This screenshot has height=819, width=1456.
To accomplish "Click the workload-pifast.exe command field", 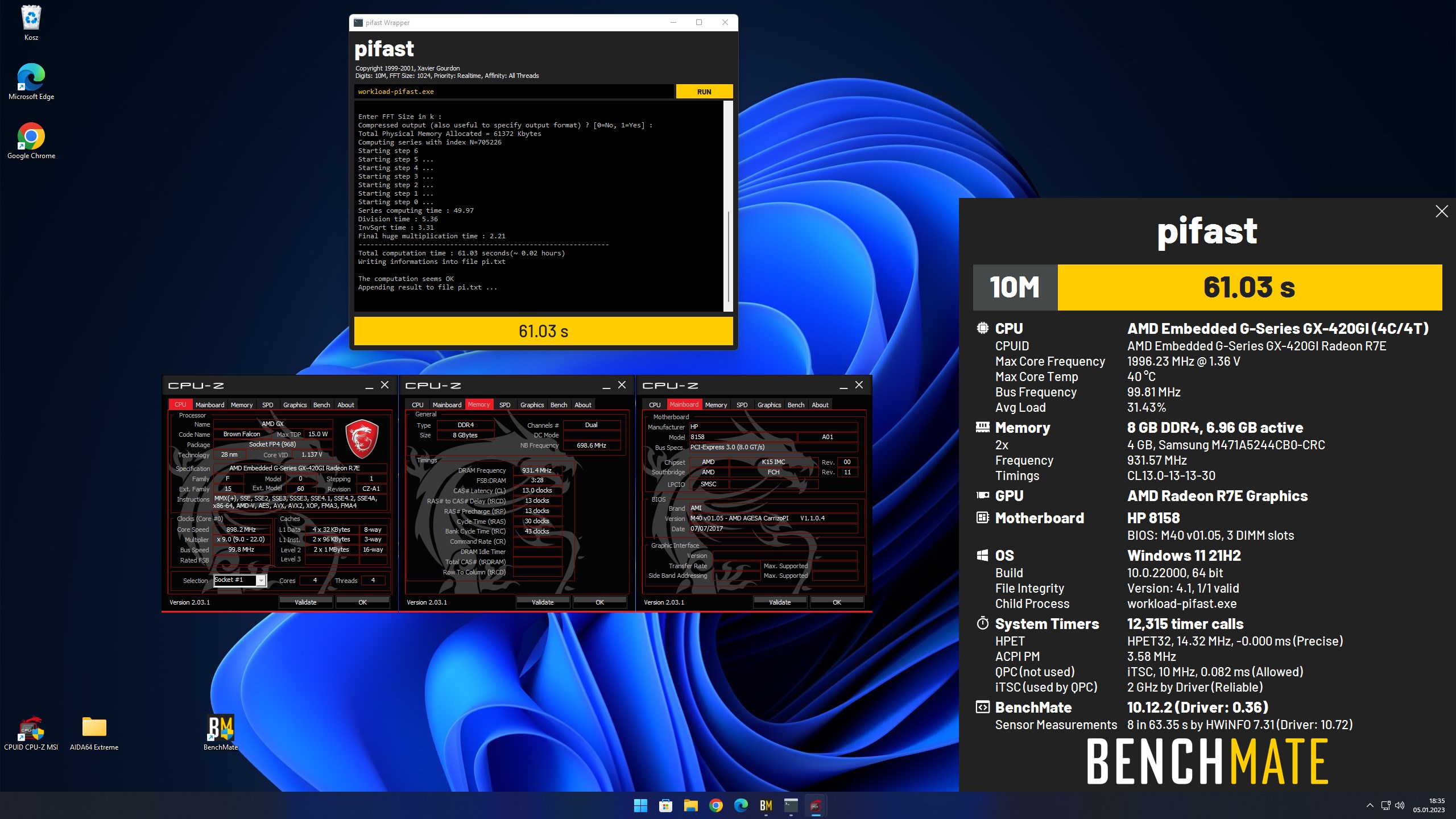I will (x=514, y=92).
